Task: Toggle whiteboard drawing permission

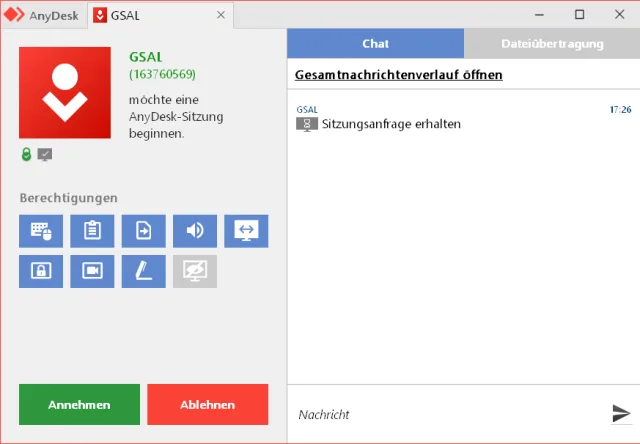Action: click(x=144, y=271)
